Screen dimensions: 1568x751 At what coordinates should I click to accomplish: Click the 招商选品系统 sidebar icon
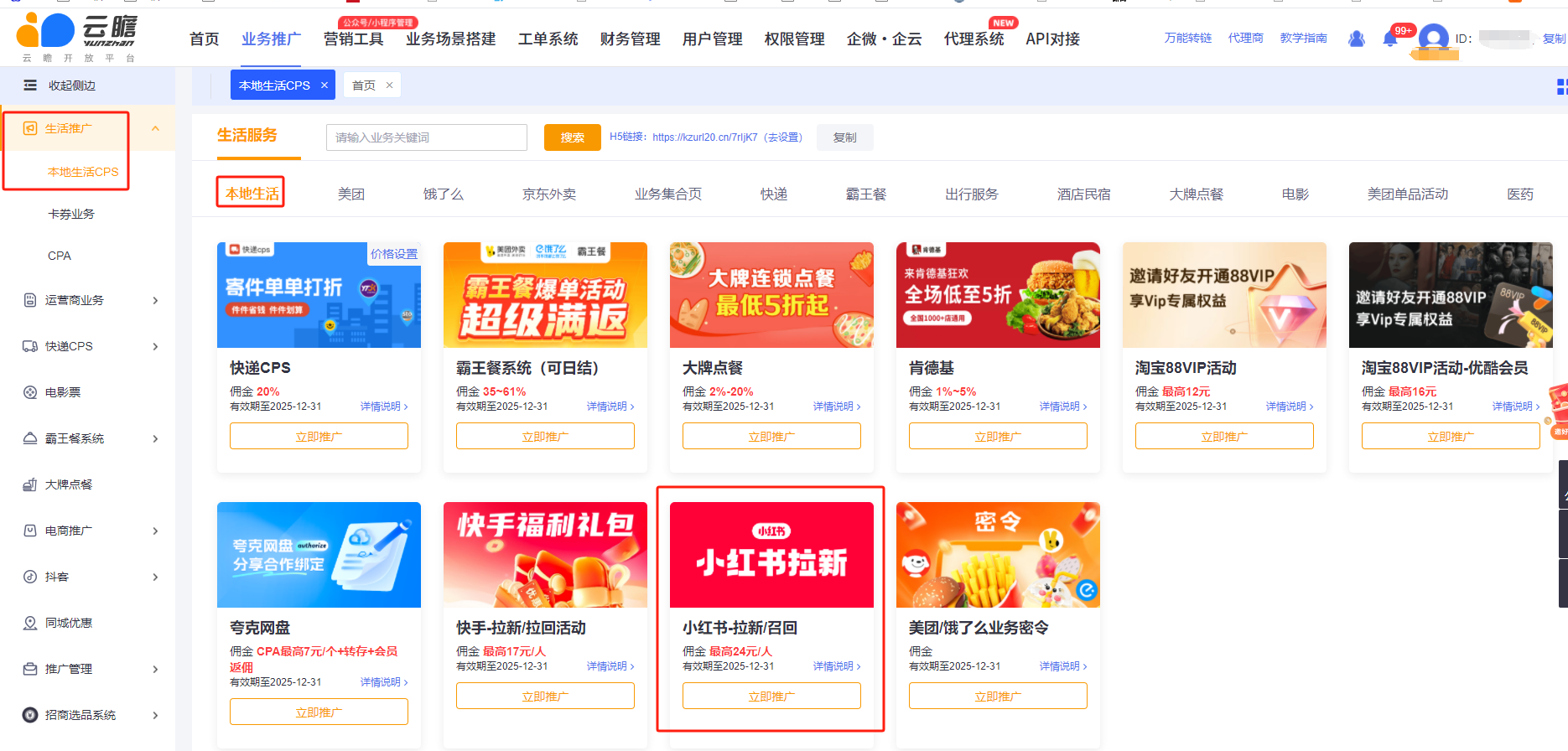pyautogui.click(x=30, y=715)
